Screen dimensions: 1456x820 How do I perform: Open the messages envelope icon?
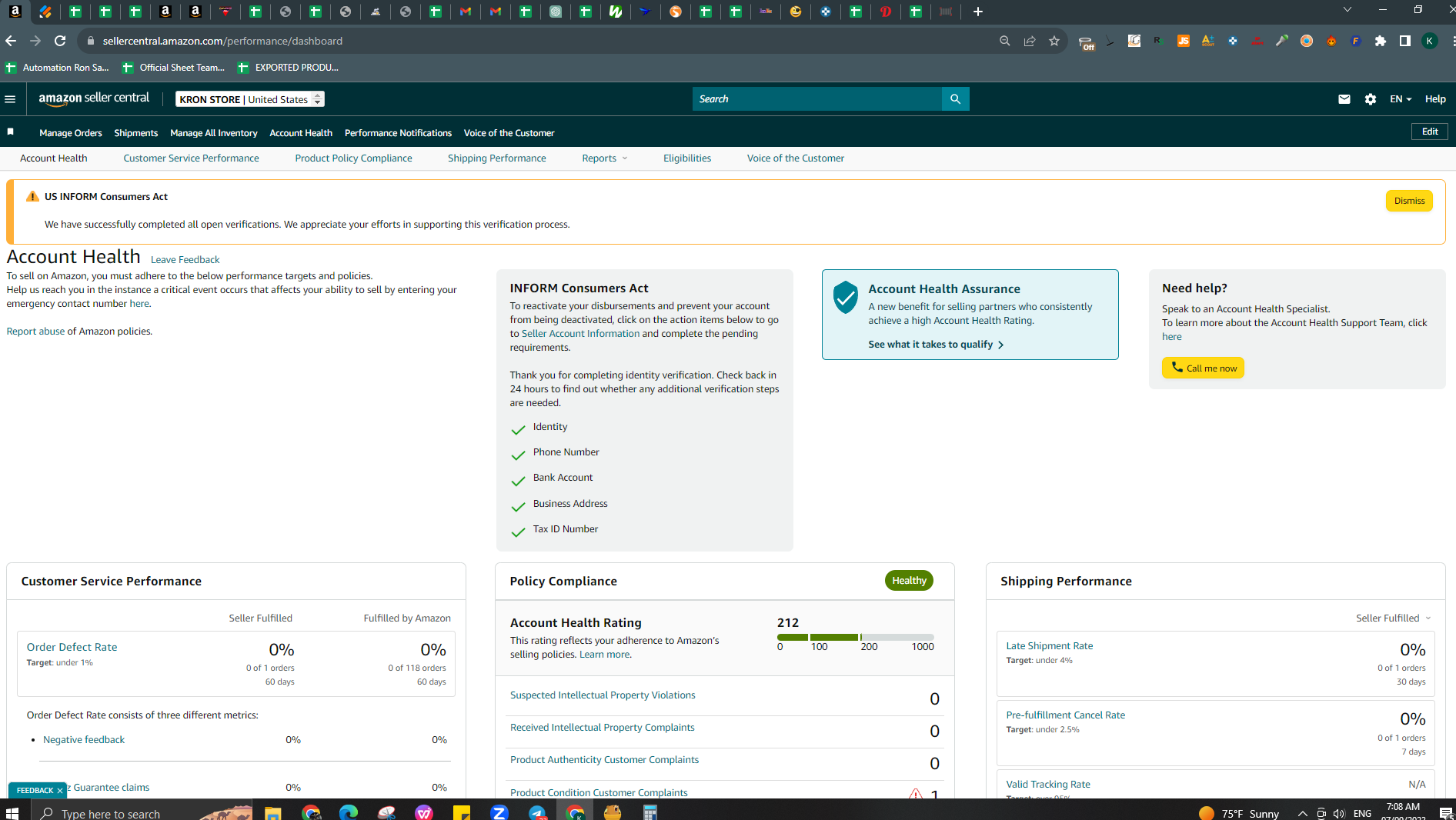(x=1344, y=99)
